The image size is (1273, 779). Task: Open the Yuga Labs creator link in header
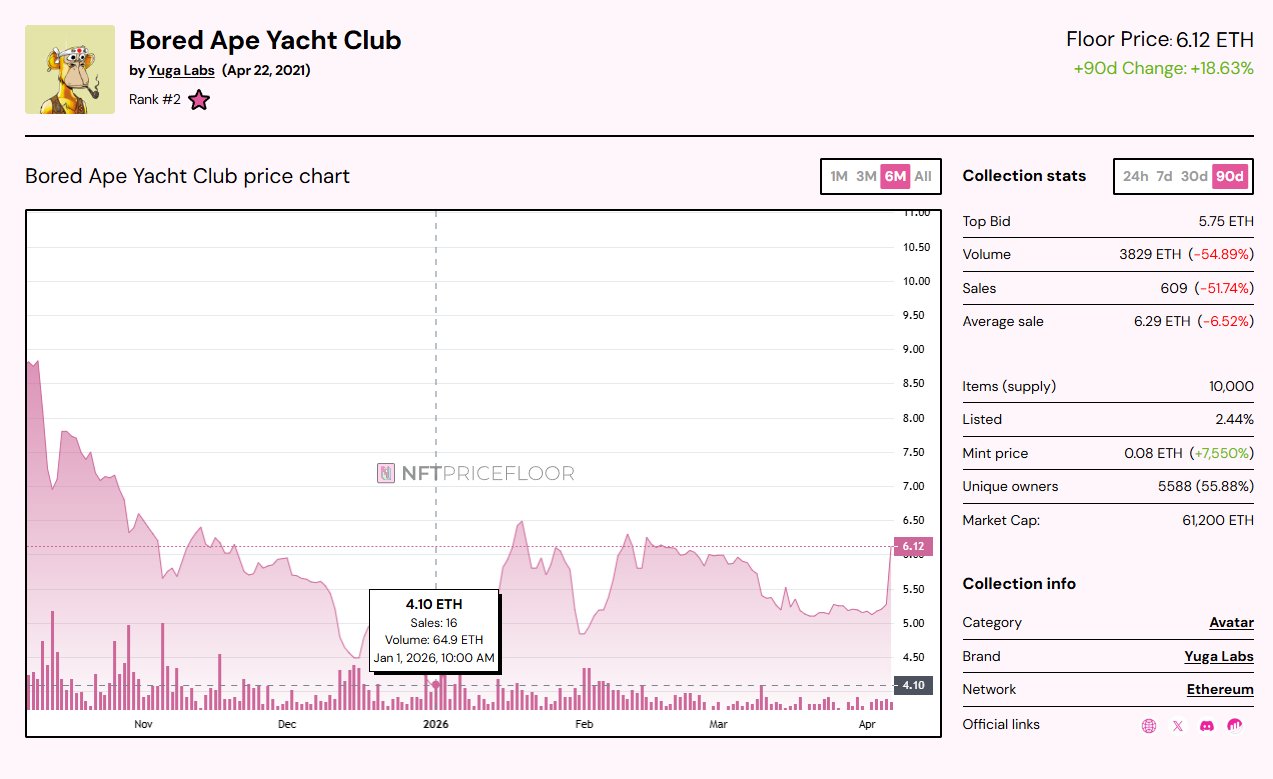click(x=181, y=70)
